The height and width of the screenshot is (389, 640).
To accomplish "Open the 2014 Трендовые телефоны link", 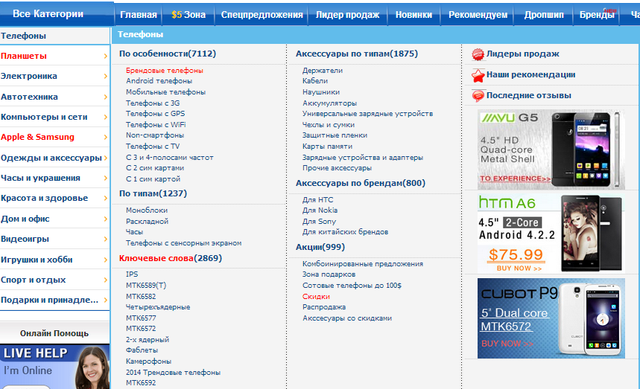I will (x=173, y=373).
